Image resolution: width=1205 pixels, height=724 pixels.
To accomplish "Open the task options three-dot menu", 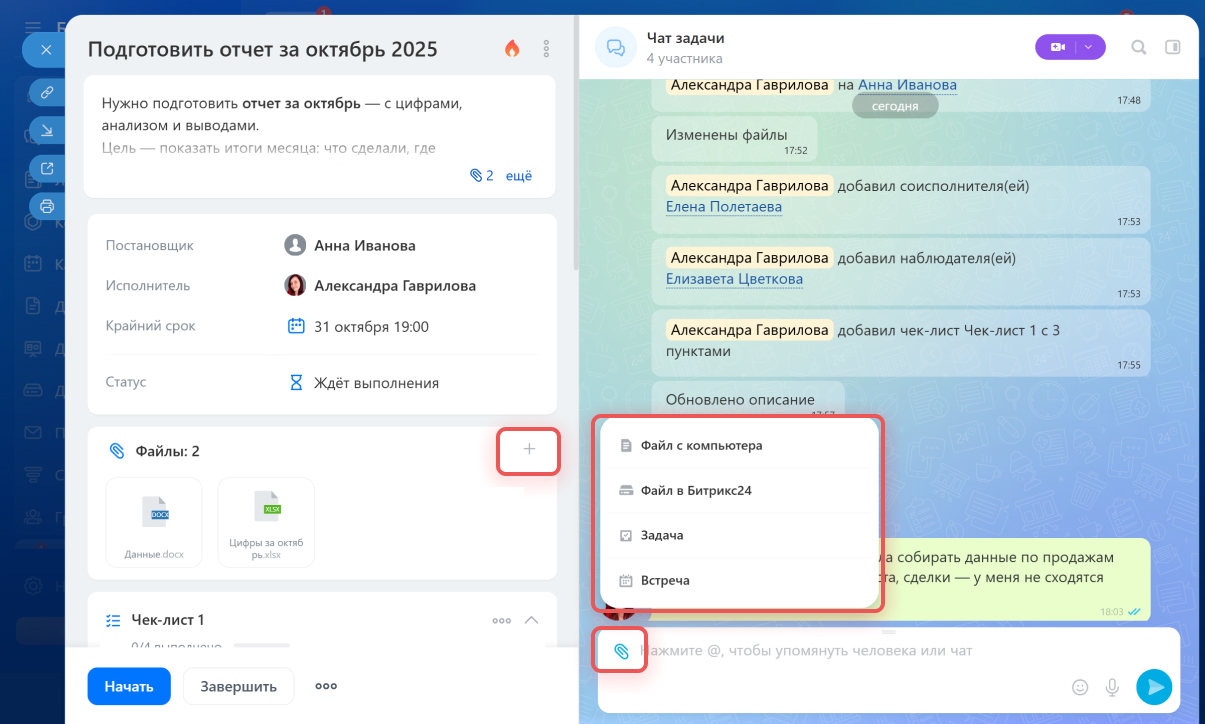I will coord(546,48).
